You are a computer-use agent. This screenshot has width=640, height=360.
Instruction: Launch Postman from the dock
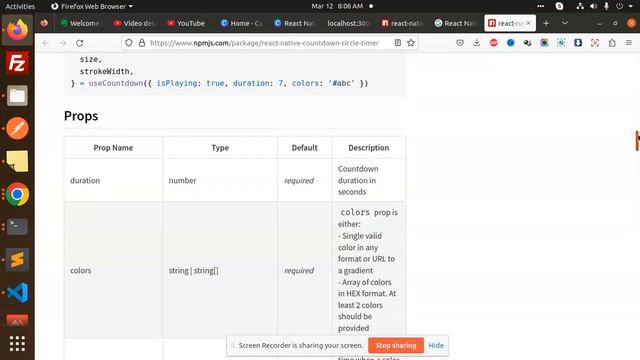(x=17, y=129)
